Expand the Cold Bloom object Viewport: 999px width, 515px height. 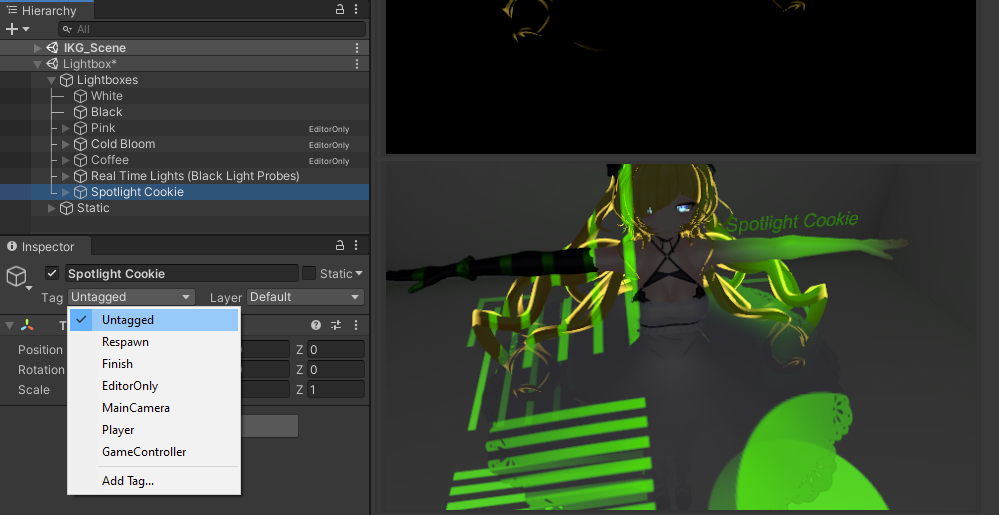[66, 144]
